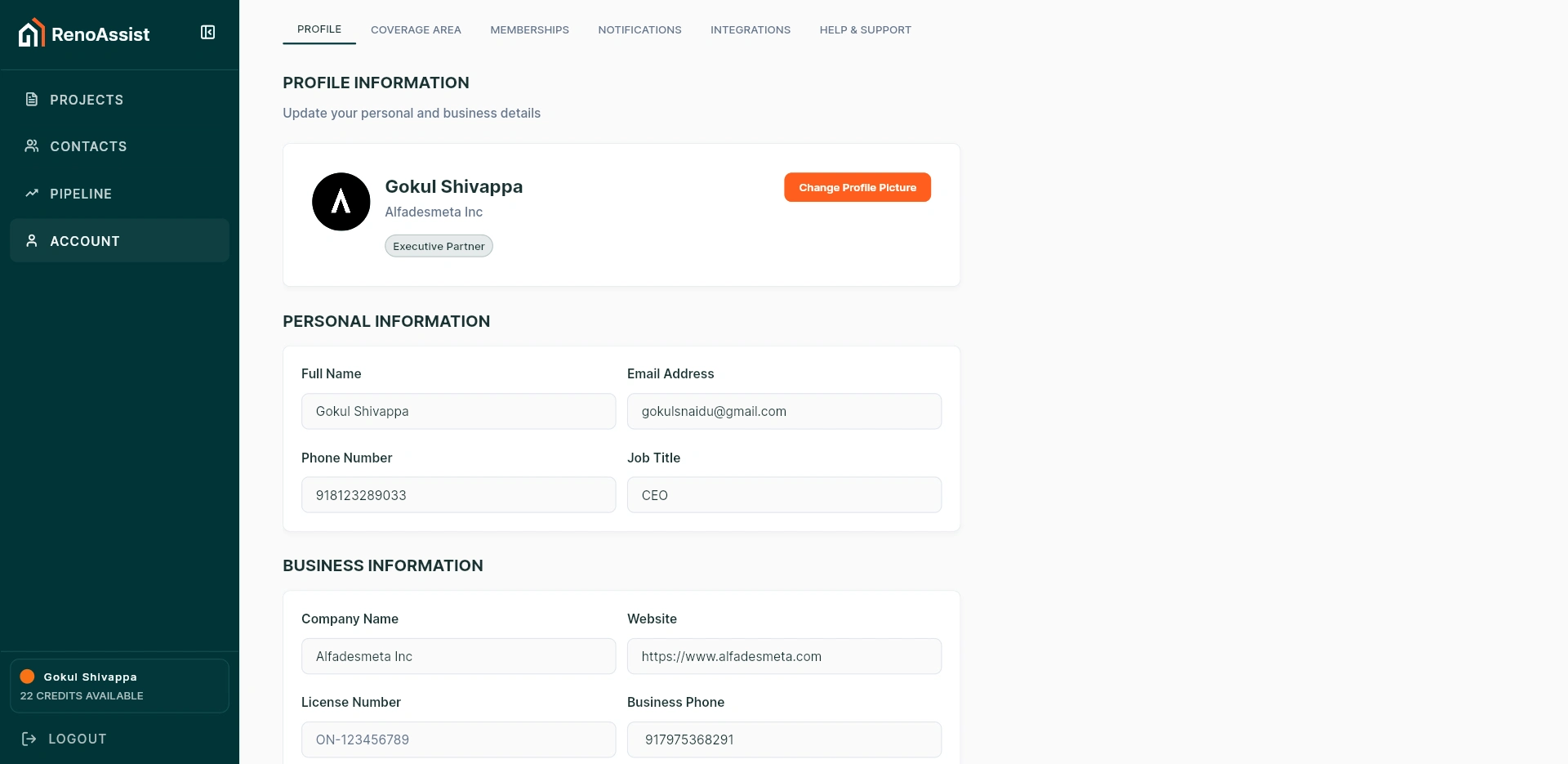
Task: Click the Projects document icon
Action: click(32, 100)
